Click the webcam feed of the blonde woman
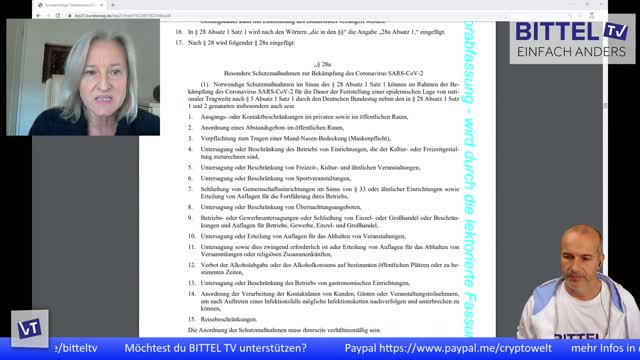The image size is (640, 360). point(83,77)
